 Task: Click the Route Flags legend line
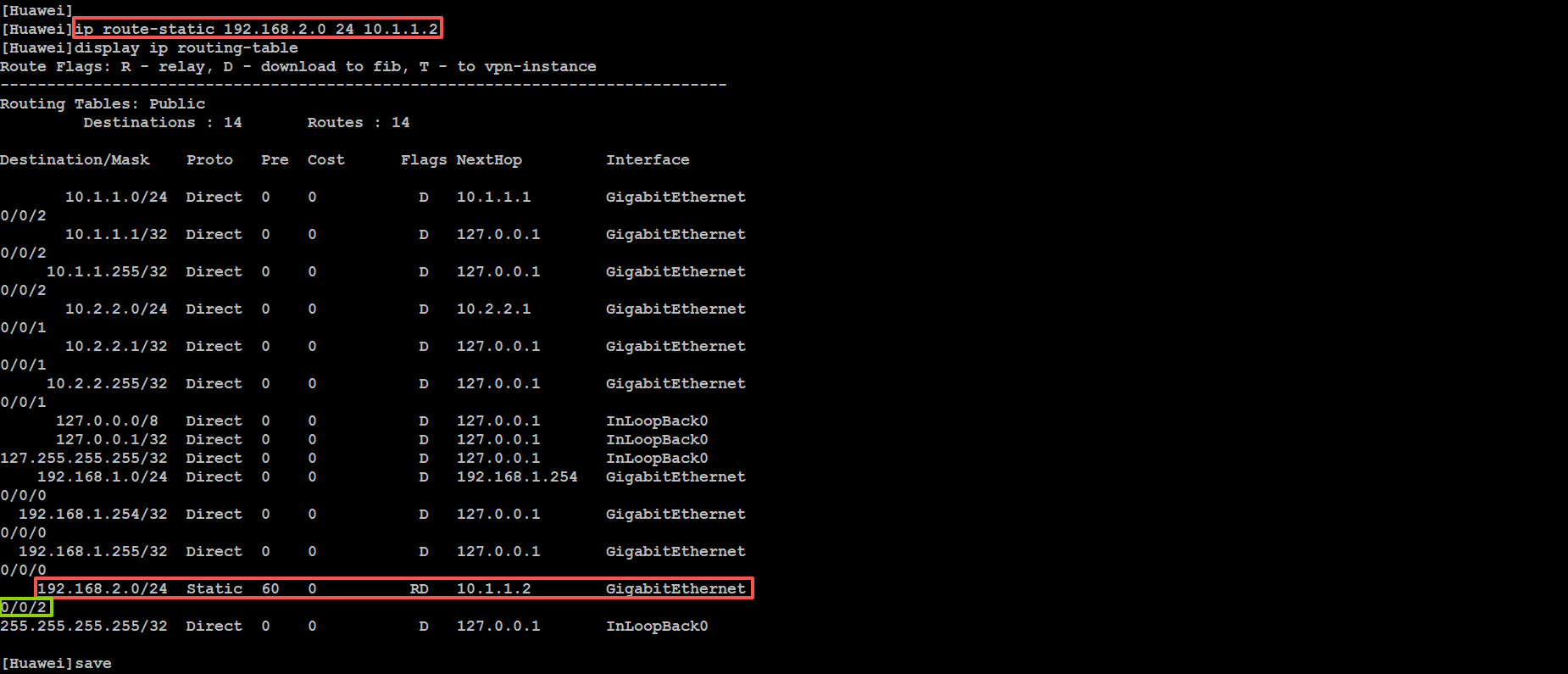297,67
